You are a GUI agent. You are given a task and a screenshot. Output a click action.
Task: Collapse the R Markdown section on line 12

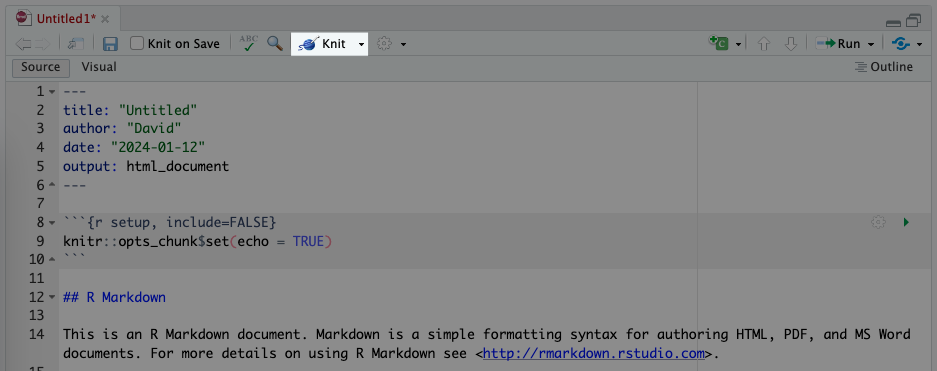[52, 298]
